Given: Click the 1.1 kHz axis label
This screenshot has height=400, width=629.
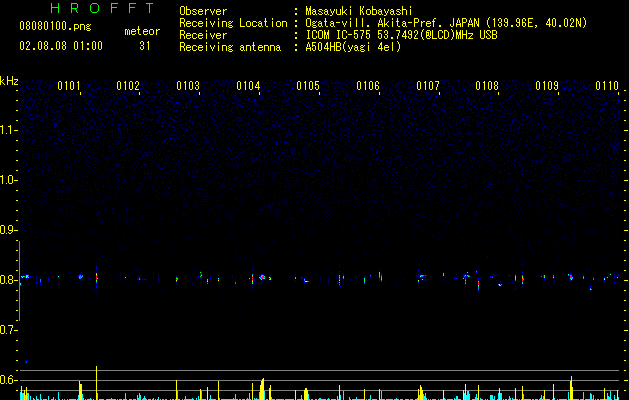Looking at the screenshot, I should point(8,130).
